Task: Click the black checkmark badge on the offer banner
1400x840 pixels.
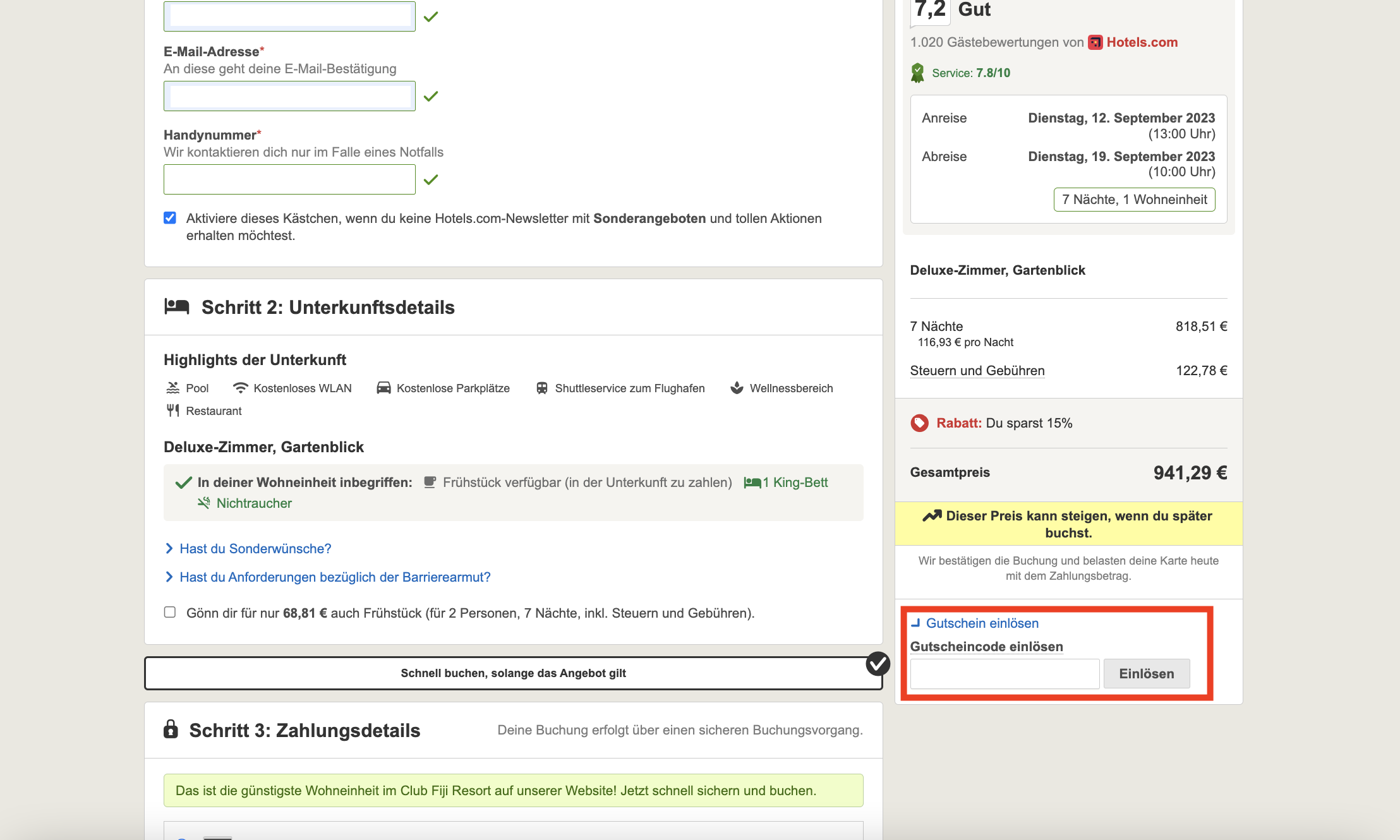Action: coord(878,663)
